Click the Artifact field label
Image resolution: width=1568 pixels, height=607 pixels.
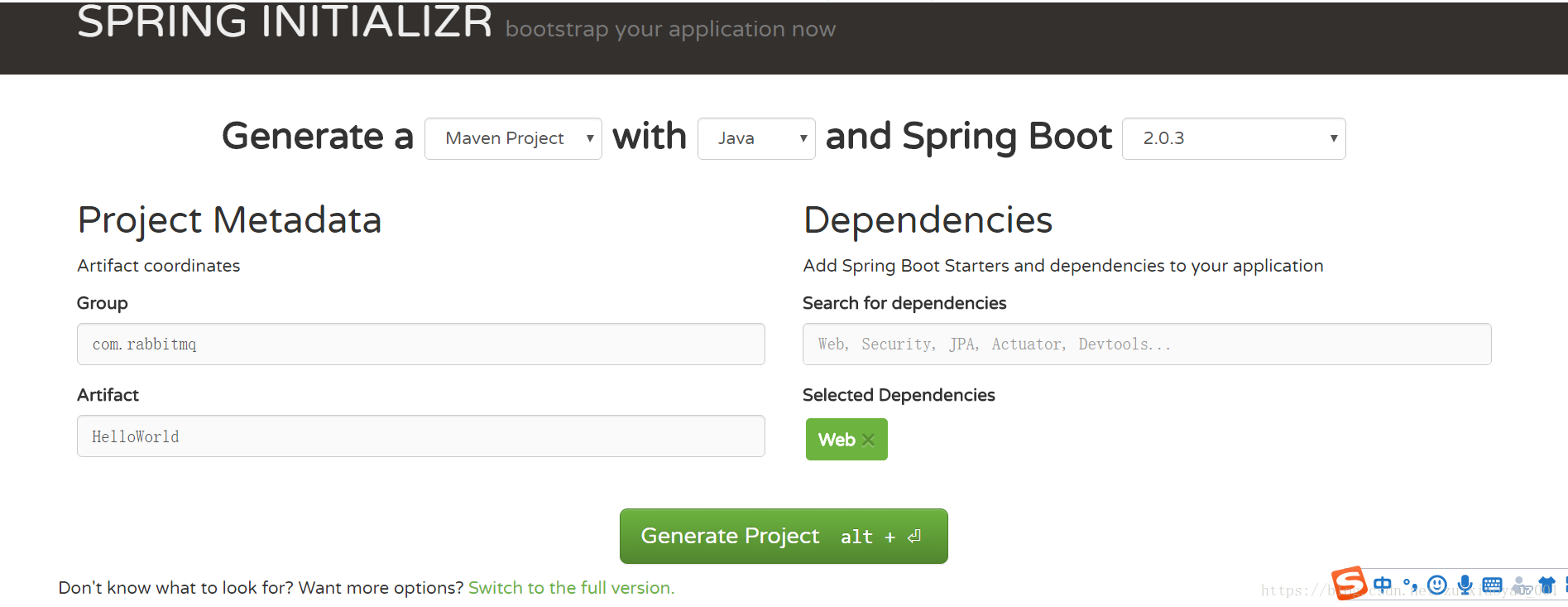(108, 395)
